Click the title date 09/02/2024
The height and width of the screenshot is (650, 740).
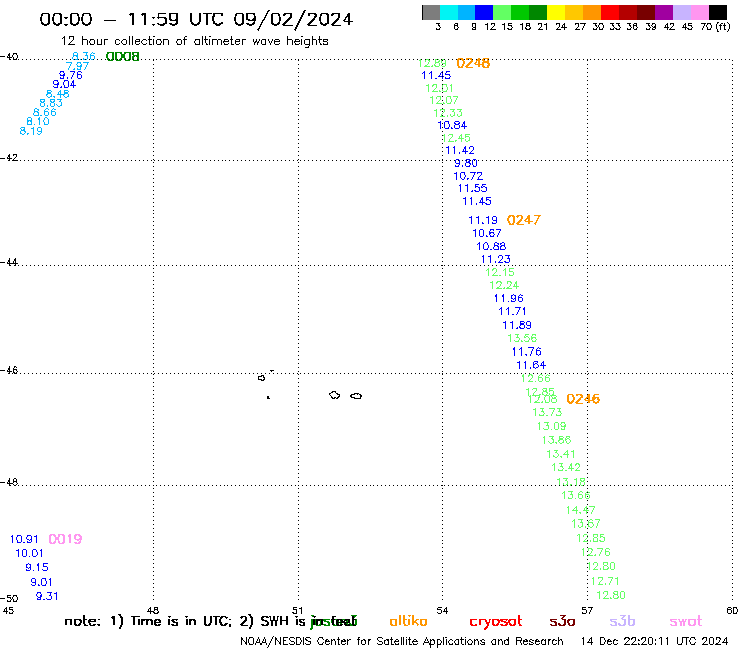pyautogui.click(x=293, y=20)
